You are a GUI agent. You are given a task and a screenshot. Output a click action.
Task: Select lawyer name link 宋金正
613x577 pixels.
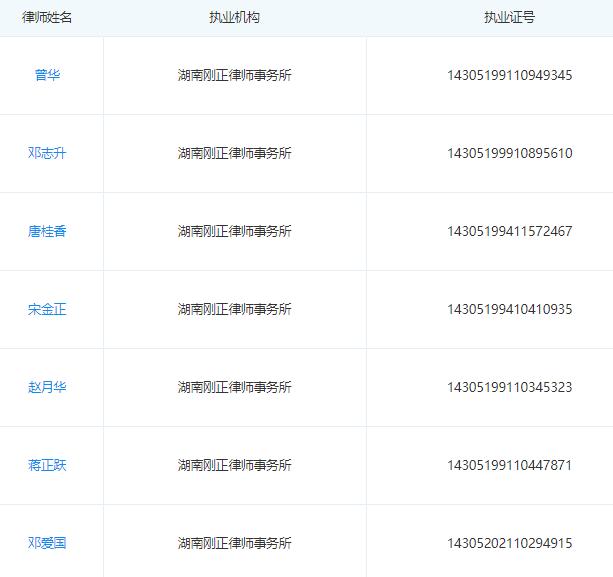47,309
